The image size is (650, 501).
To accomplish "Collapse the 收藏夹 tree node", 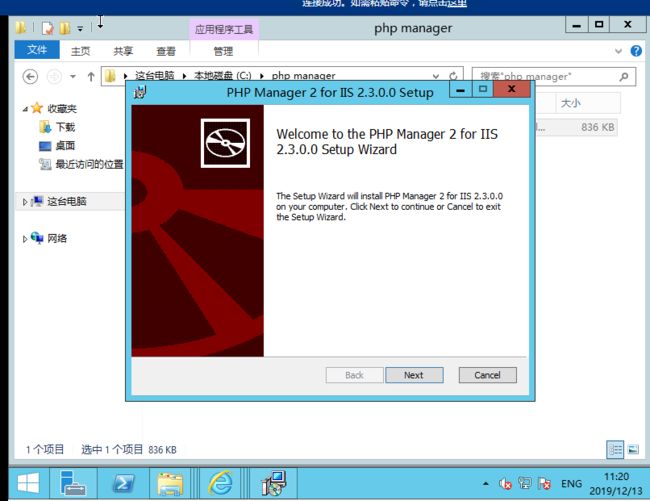I will 25,109.
